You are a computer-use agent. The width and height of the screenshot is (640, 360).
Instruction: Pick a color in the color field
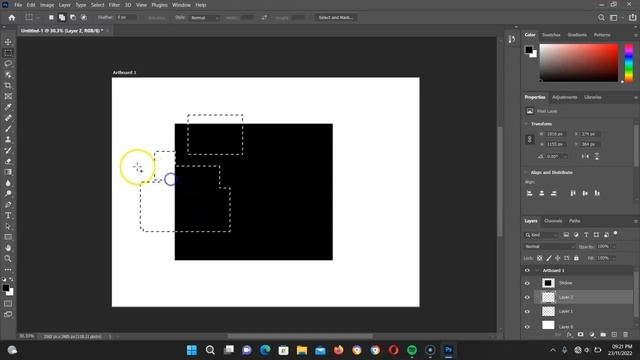point(579,63)
